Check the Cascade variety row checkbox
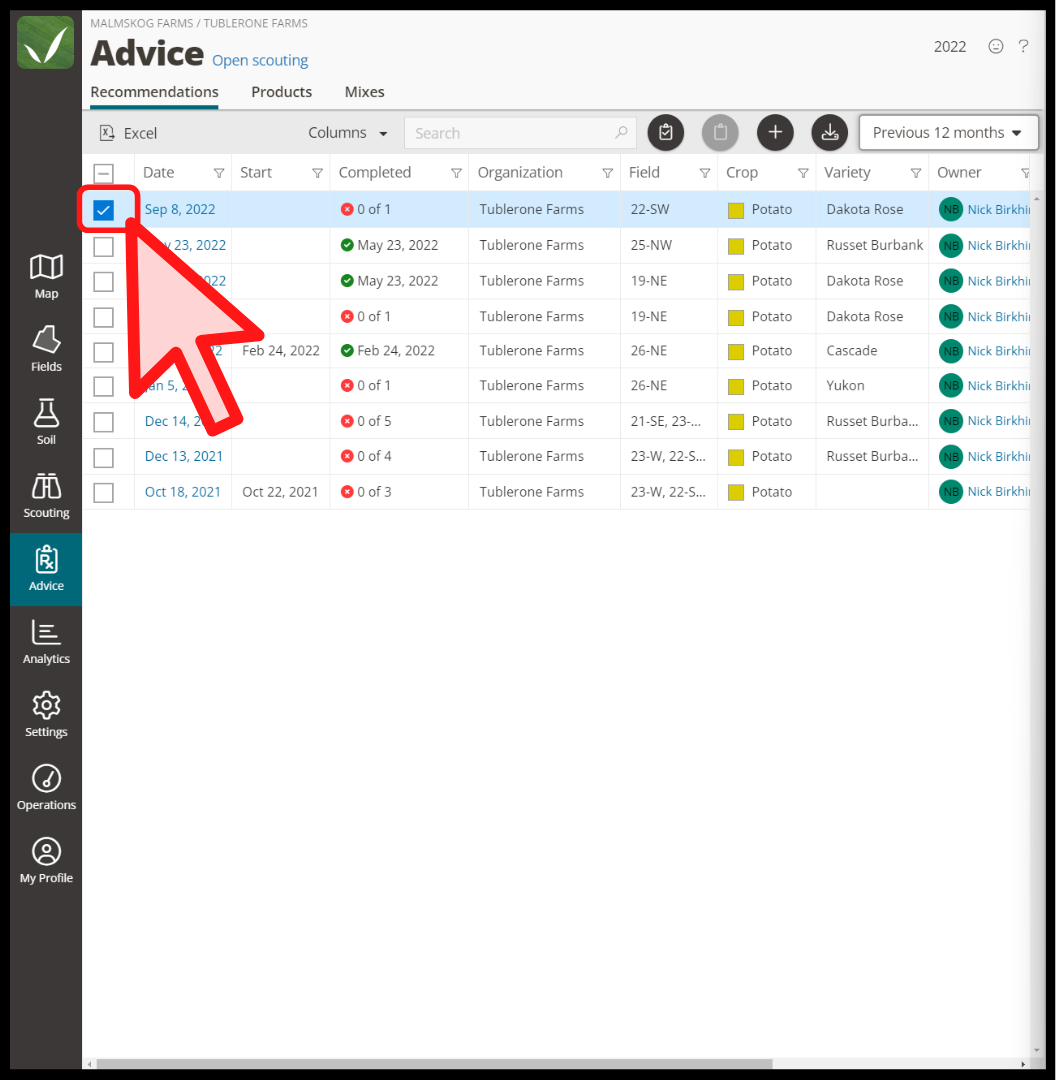The width and height of the screenshot is (1058, 1080). tap(103, 352)
